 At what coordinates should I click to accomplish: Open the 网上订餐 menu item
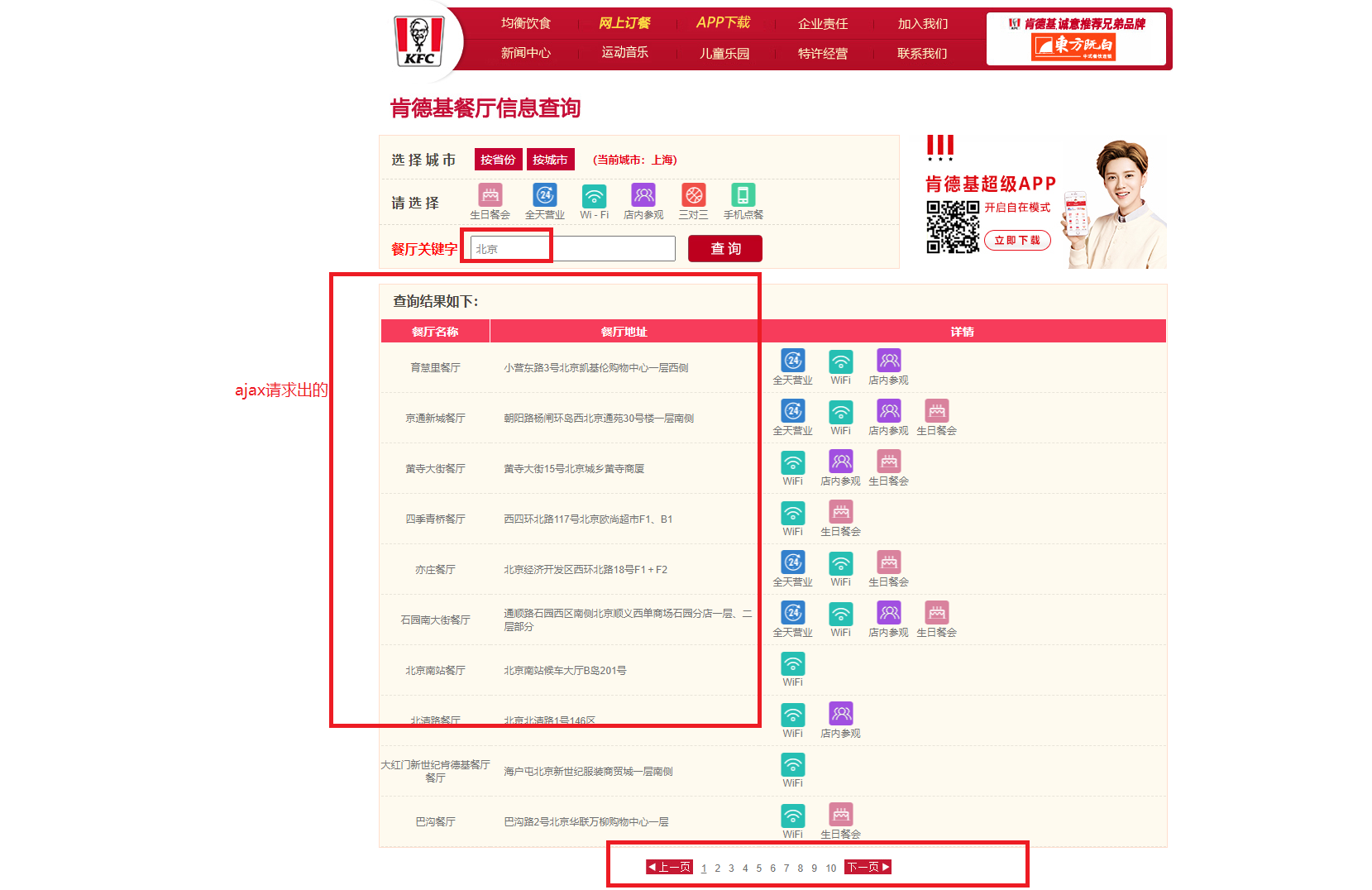pyautogui.click(x=624, y=23)
